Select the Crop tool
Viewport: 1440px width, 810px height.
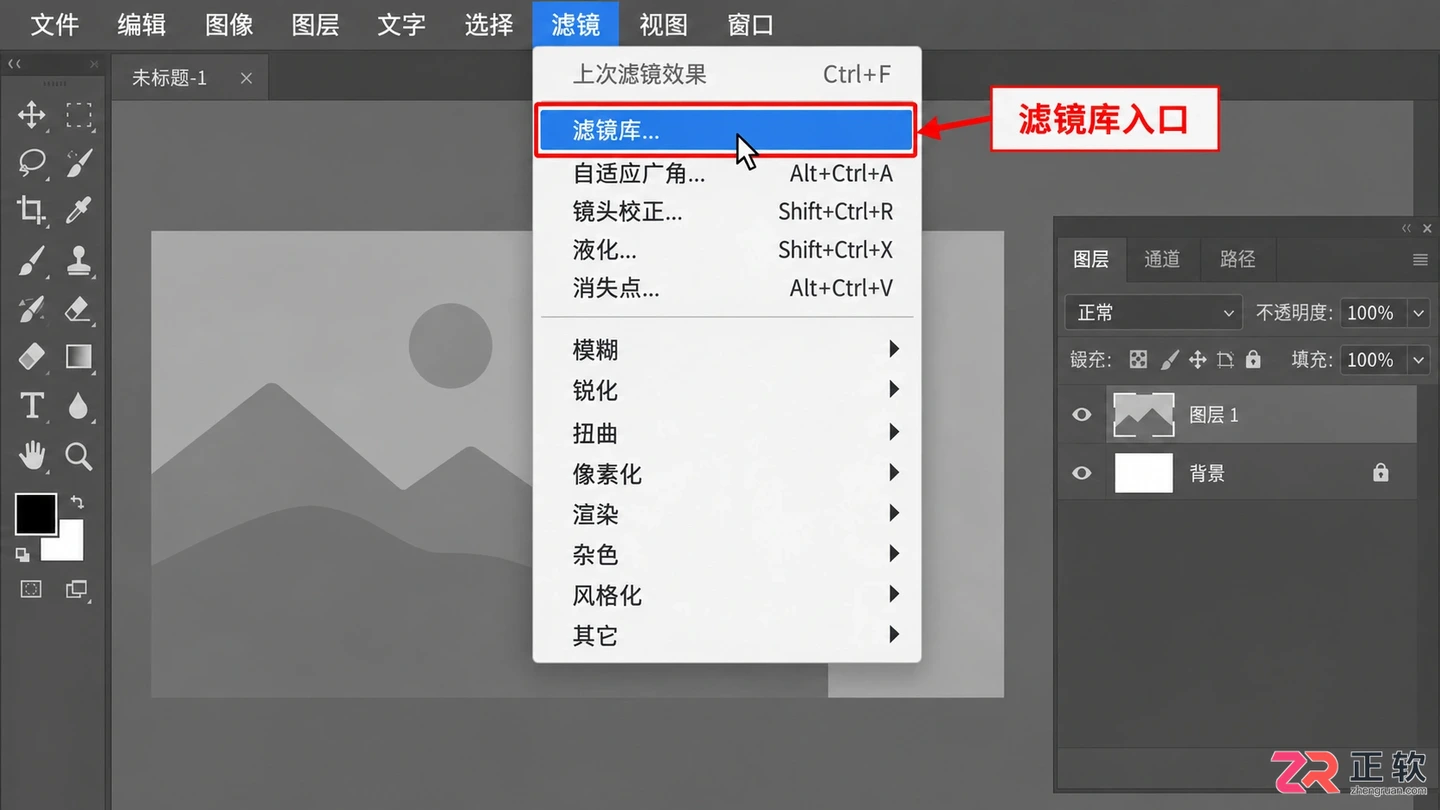(31, 209)
